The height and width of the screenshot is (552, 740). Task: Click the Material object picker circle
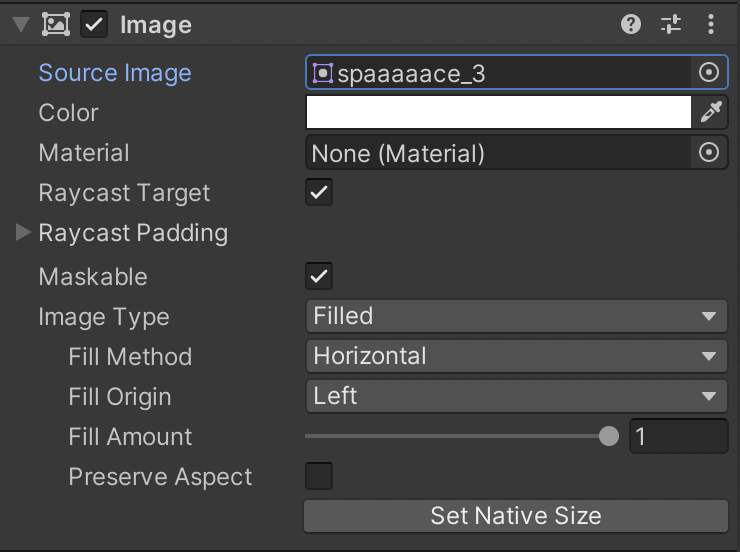pos(709,153)
